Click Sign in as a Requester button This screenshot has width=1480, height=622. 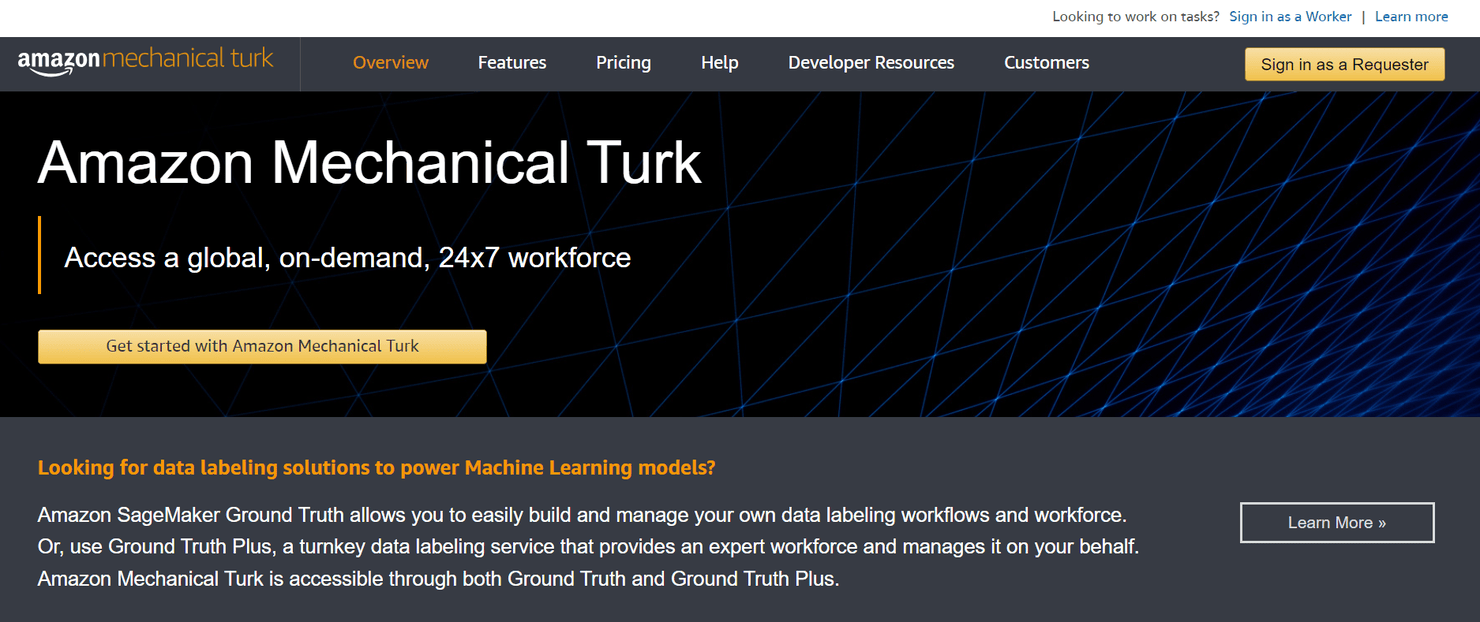(x=1344, y=64)
